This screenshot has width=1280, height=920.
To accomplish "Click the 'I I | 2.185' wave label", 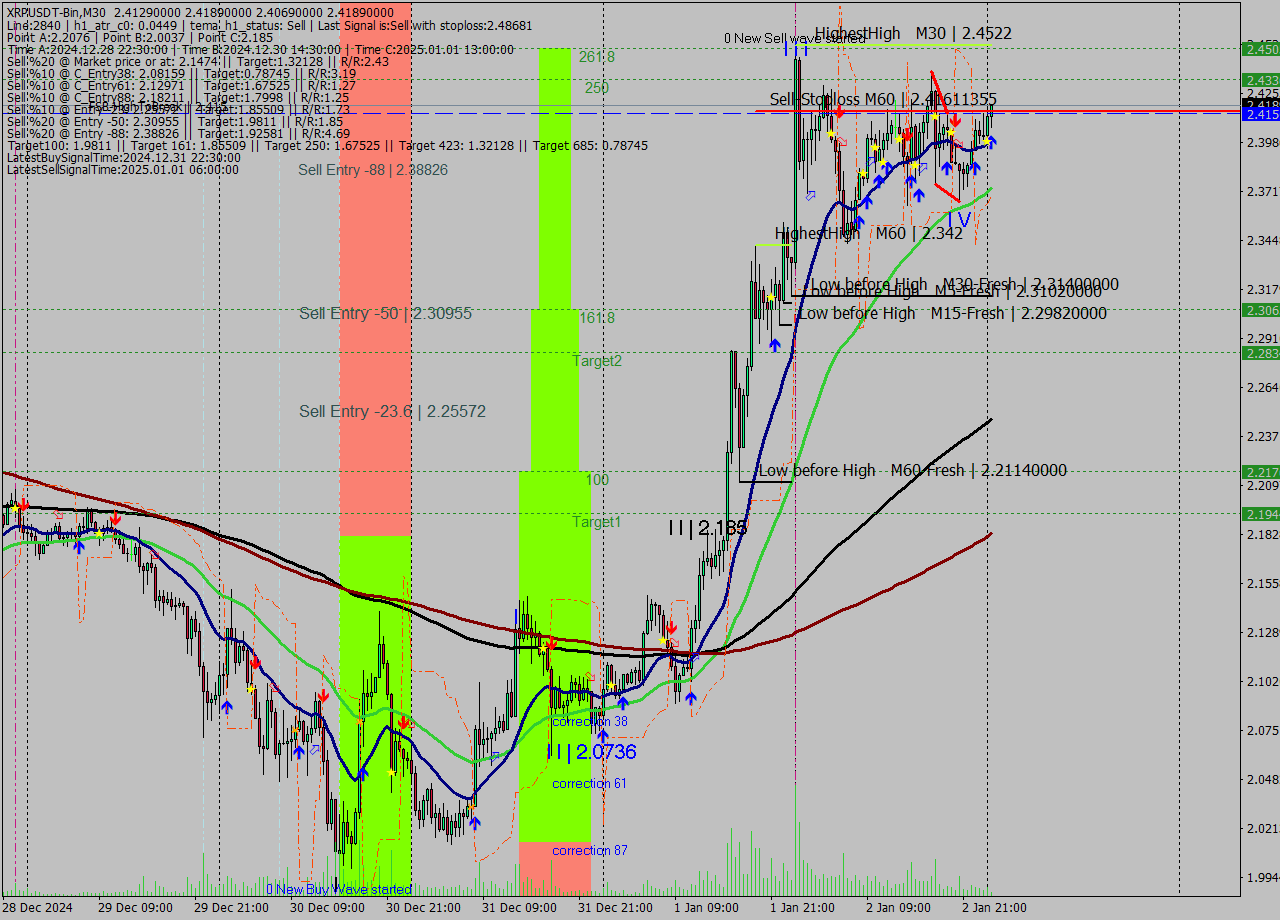I will [708, 528].
